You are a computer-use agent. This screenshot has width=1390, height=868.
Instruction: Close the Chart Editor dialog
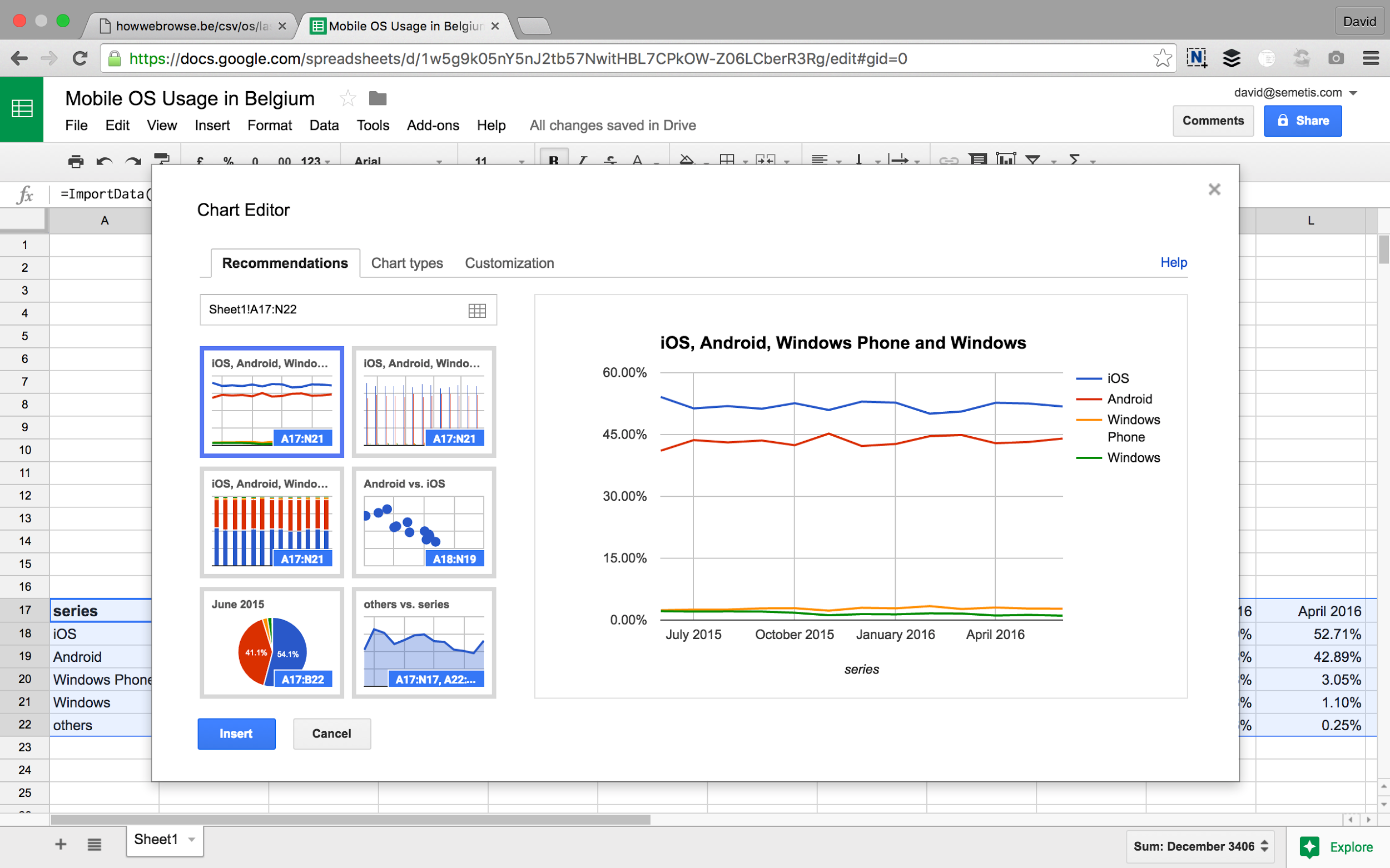(1214, 189)
